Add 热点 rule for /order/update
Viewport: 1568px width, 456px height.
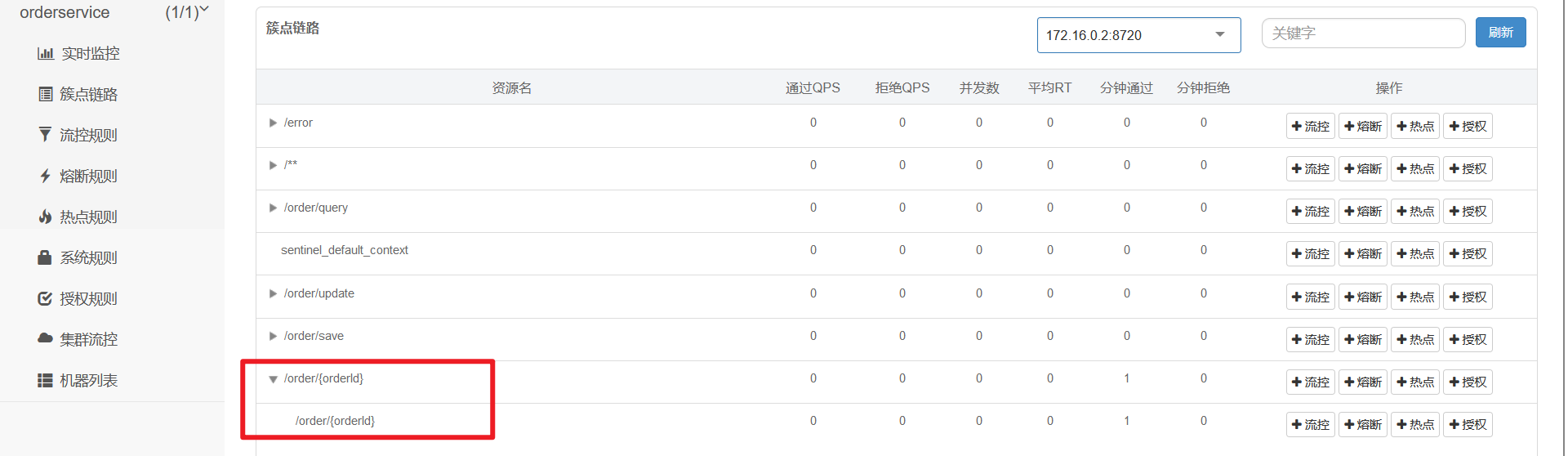tap(1415, 297)
